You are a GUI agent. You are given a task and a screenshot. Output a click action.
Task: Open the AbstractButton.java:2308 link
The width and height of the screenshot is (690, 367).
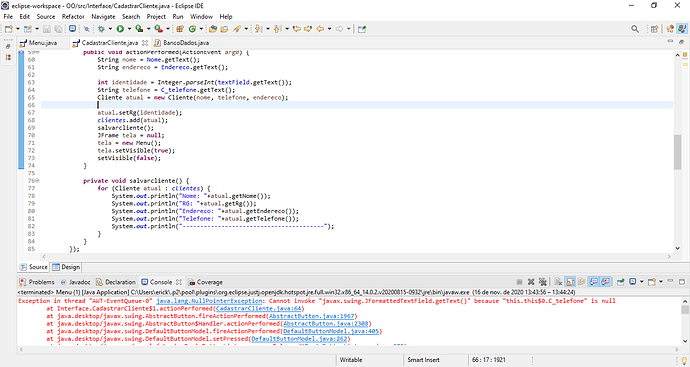(326, 324)
